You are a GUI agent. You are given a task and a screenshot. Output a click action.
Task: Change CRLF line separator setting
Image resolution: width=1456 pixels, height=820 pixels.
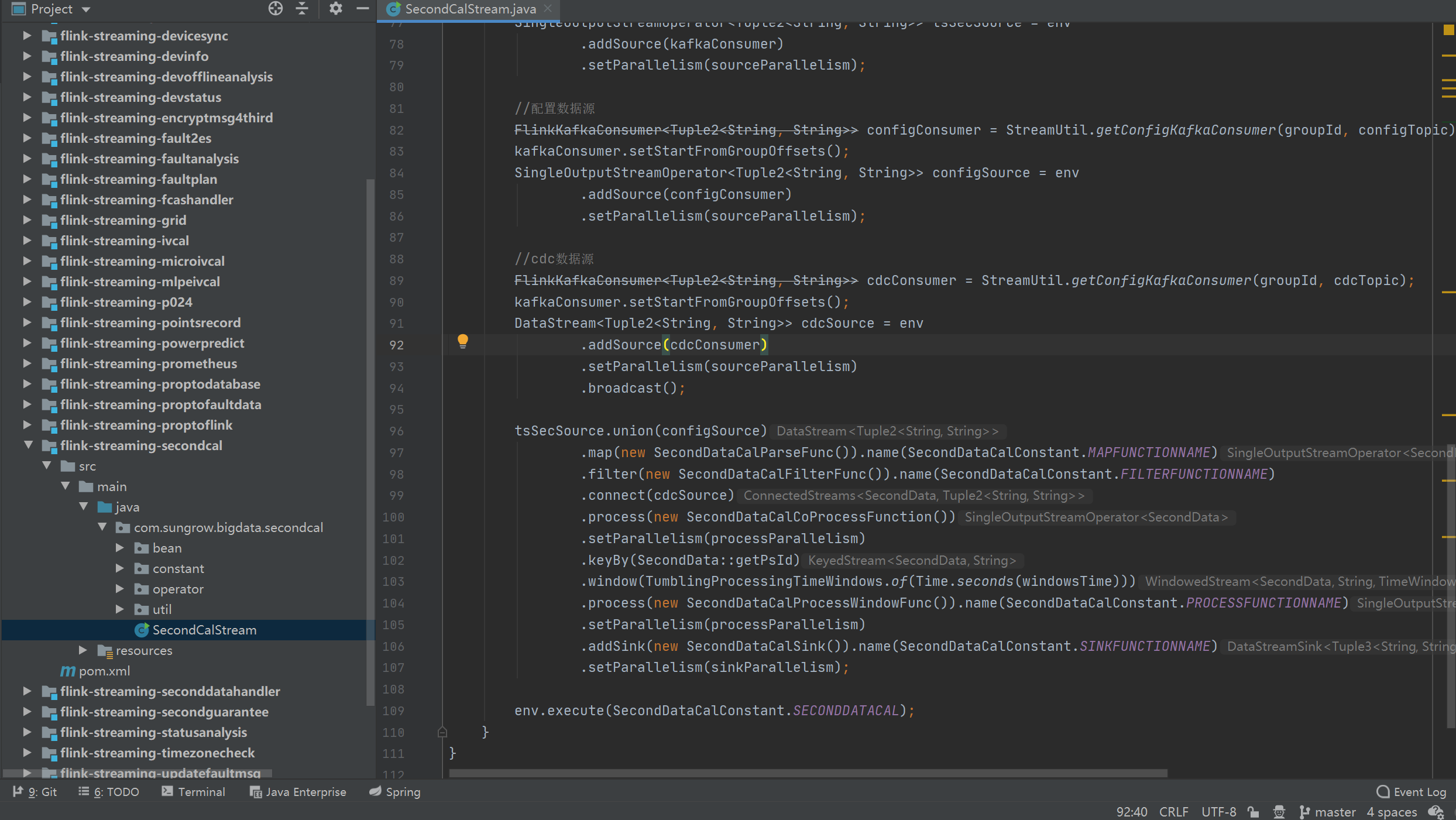coord(1173,812)
